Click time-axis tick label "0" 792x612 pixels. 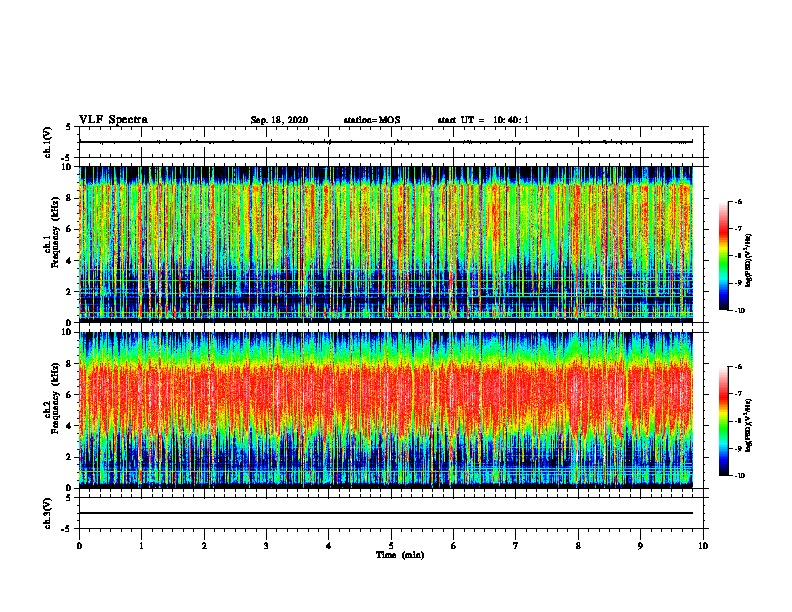tap(79, 546)
